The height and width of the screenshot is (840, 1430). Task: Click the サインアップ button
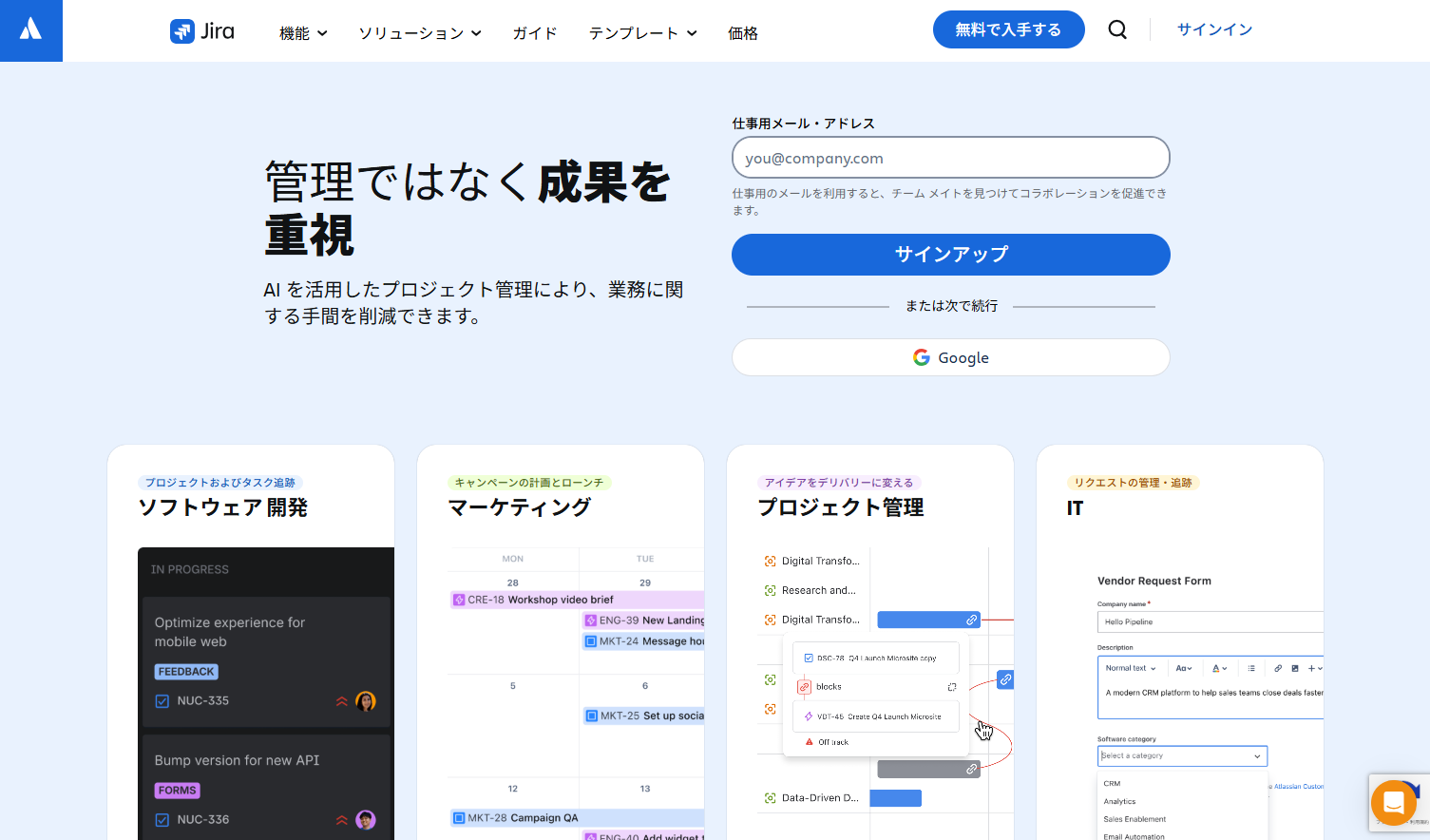pyautogui.click(x=950, y=255)
